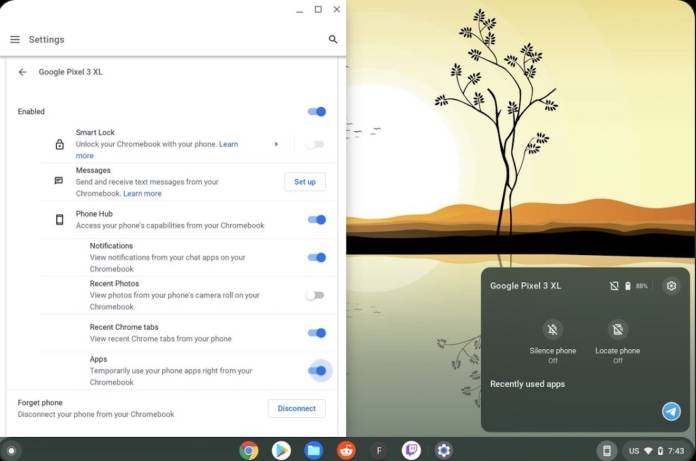Click the Recent Photos setting label

click(x=115, y=283)
